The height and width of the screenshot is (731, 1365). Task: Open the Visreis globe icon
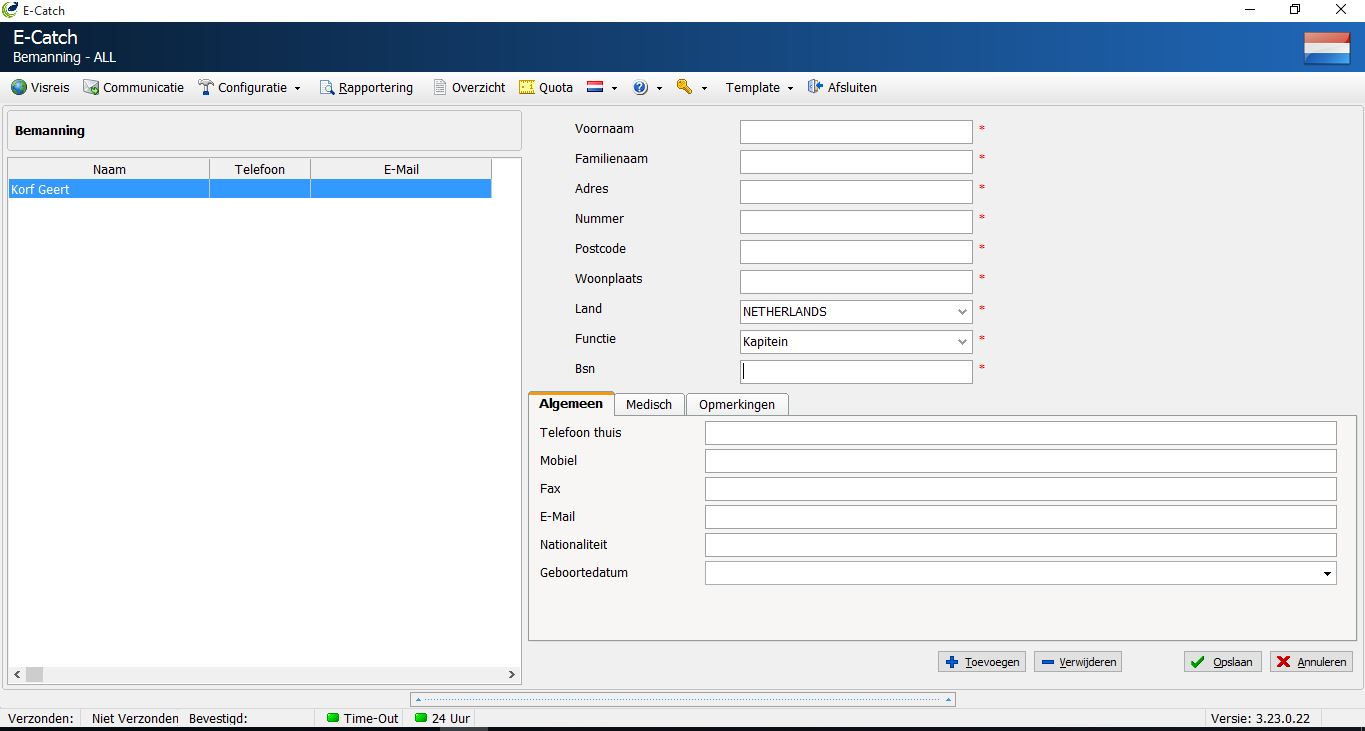(x=19, y=88)
